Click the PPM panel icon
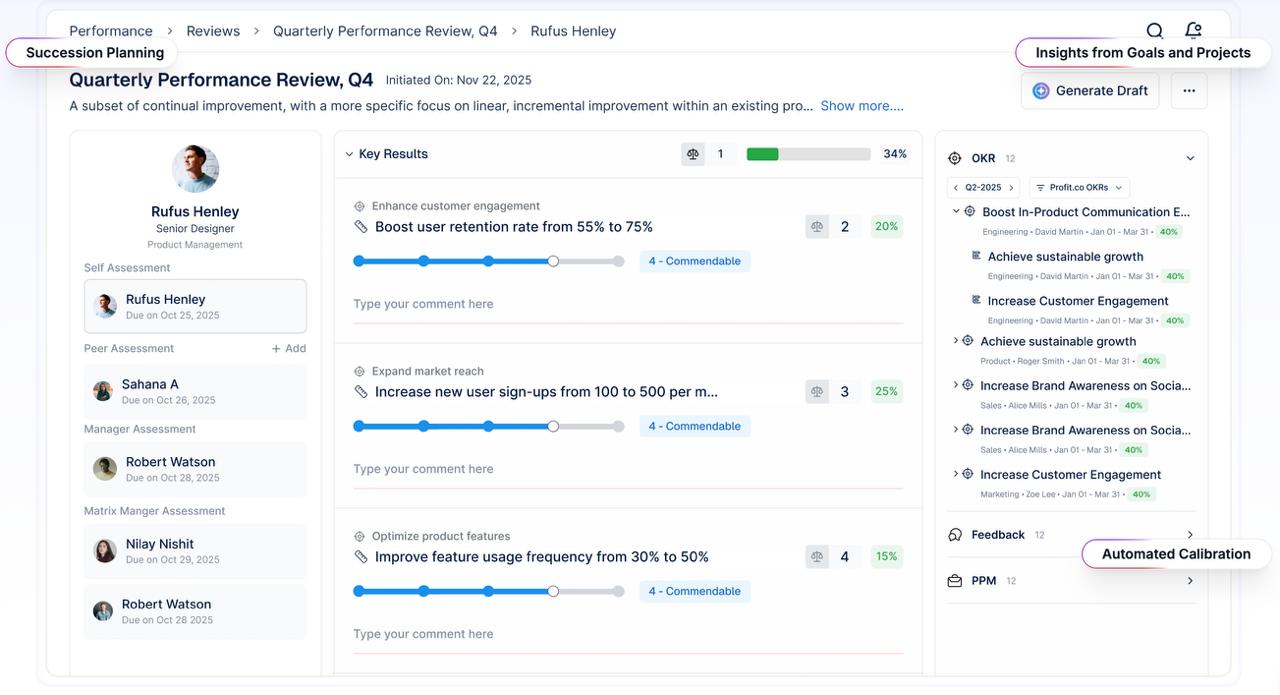This screenshot has width=1280, height=695. point(955,581)
